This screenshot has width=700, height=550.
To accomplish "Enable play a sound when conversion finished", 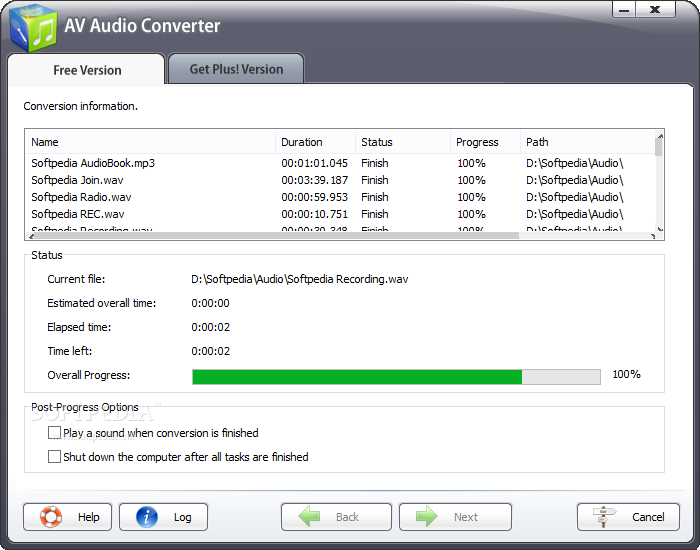I will pos(54,433).
